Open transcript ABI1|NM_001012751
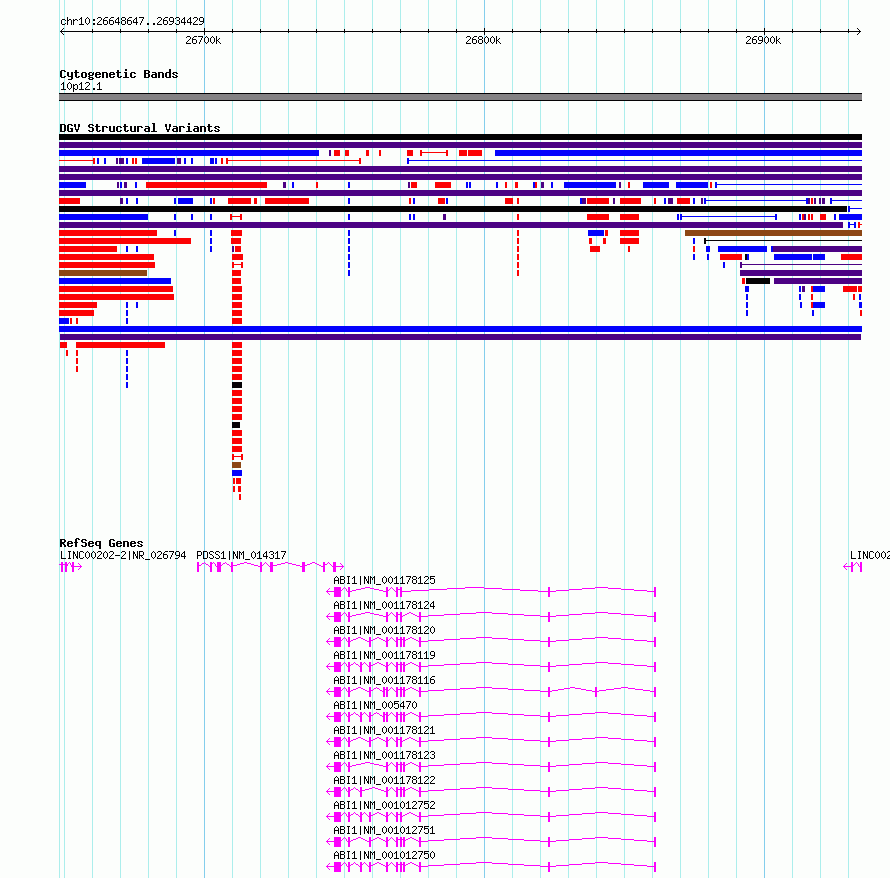The image size is (890, 878). coord(384,830)
